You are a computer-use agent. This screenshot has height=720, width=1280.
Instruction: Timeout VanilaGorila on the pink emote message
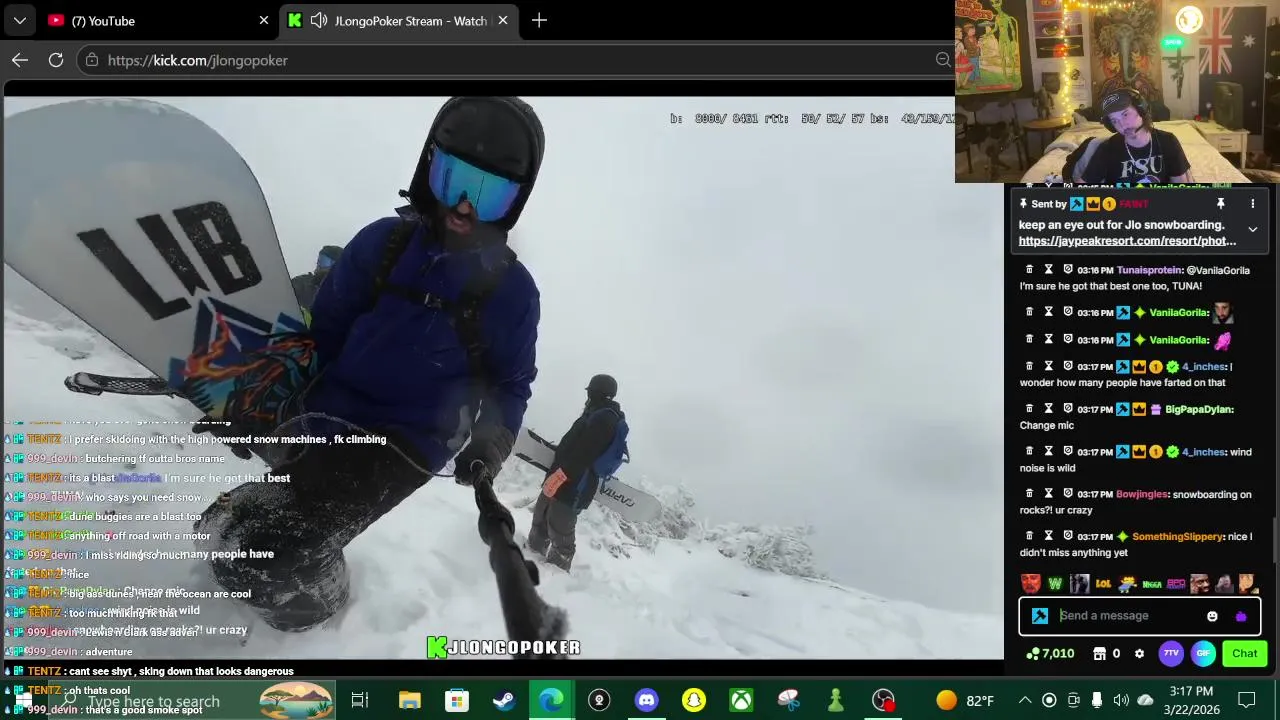tap(1048, 339)
